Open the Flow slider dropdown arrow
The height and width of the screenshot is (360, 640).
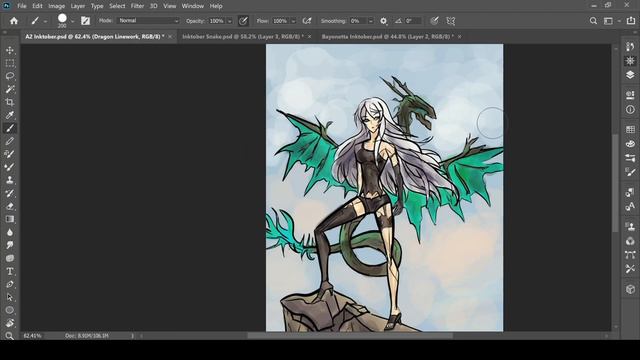point(293,21)
